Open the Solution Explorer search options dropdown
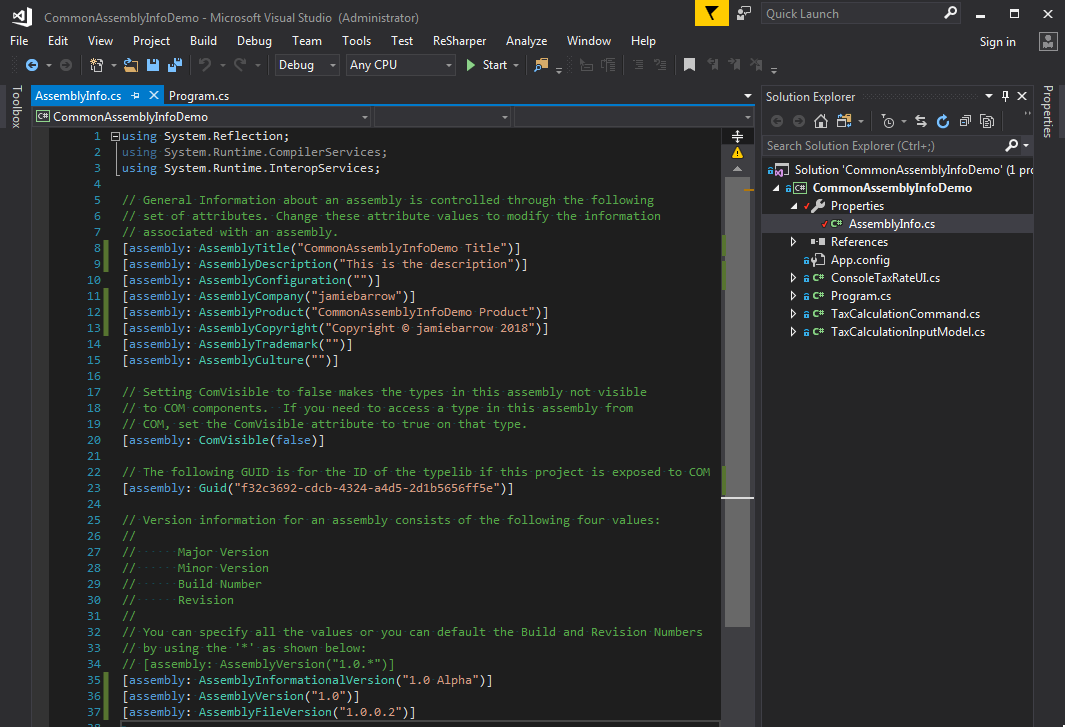Image resolution: width=1065 pixels, height=727 pixels. 1026,145
